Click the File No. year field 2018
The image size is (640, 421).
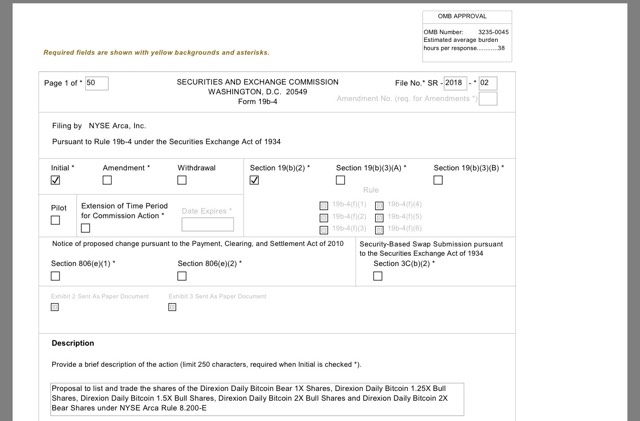pos(455,83)
